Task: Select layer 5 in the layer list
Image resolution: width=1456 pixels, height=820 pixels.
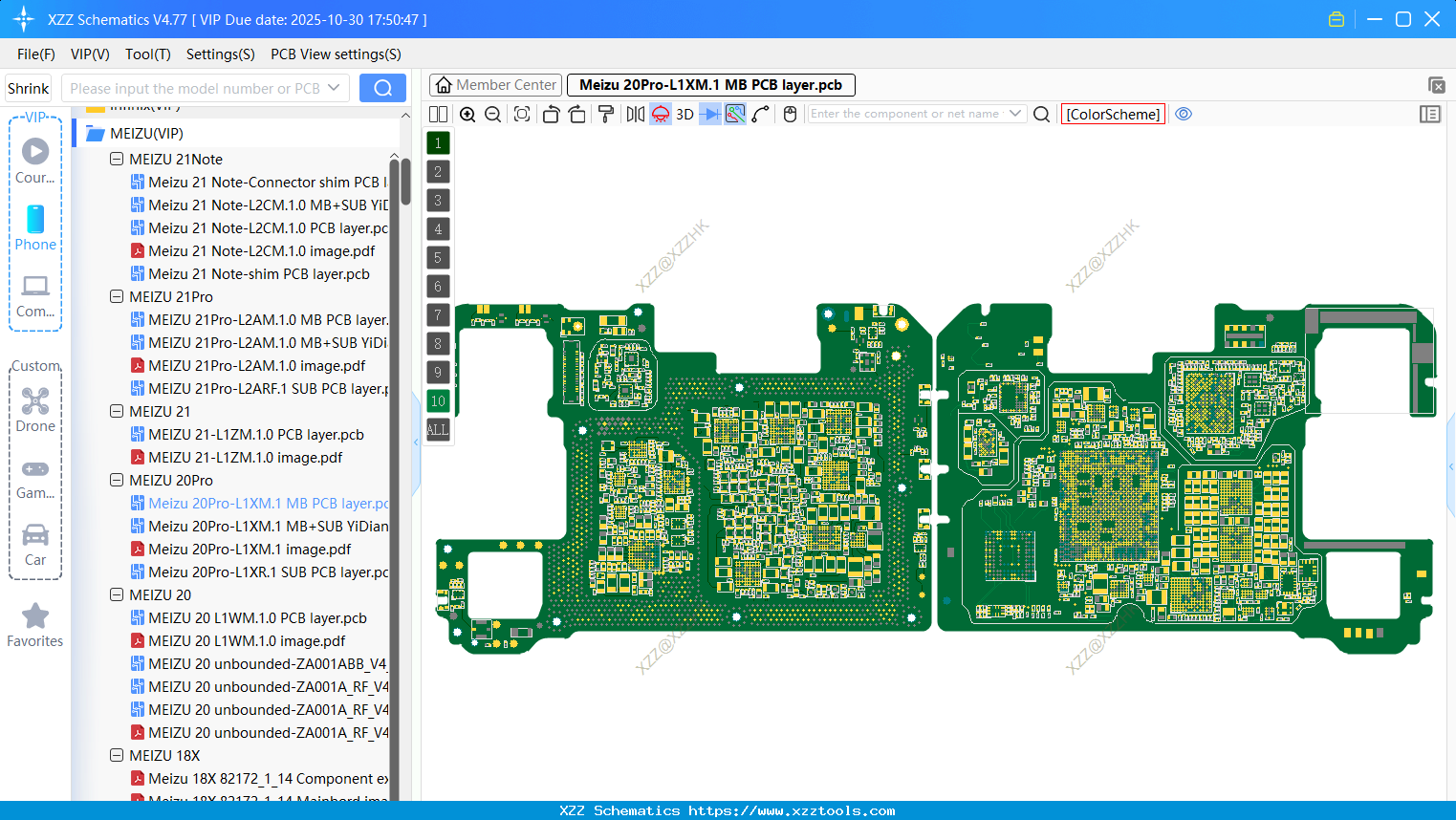Action: tap(438, 257)
